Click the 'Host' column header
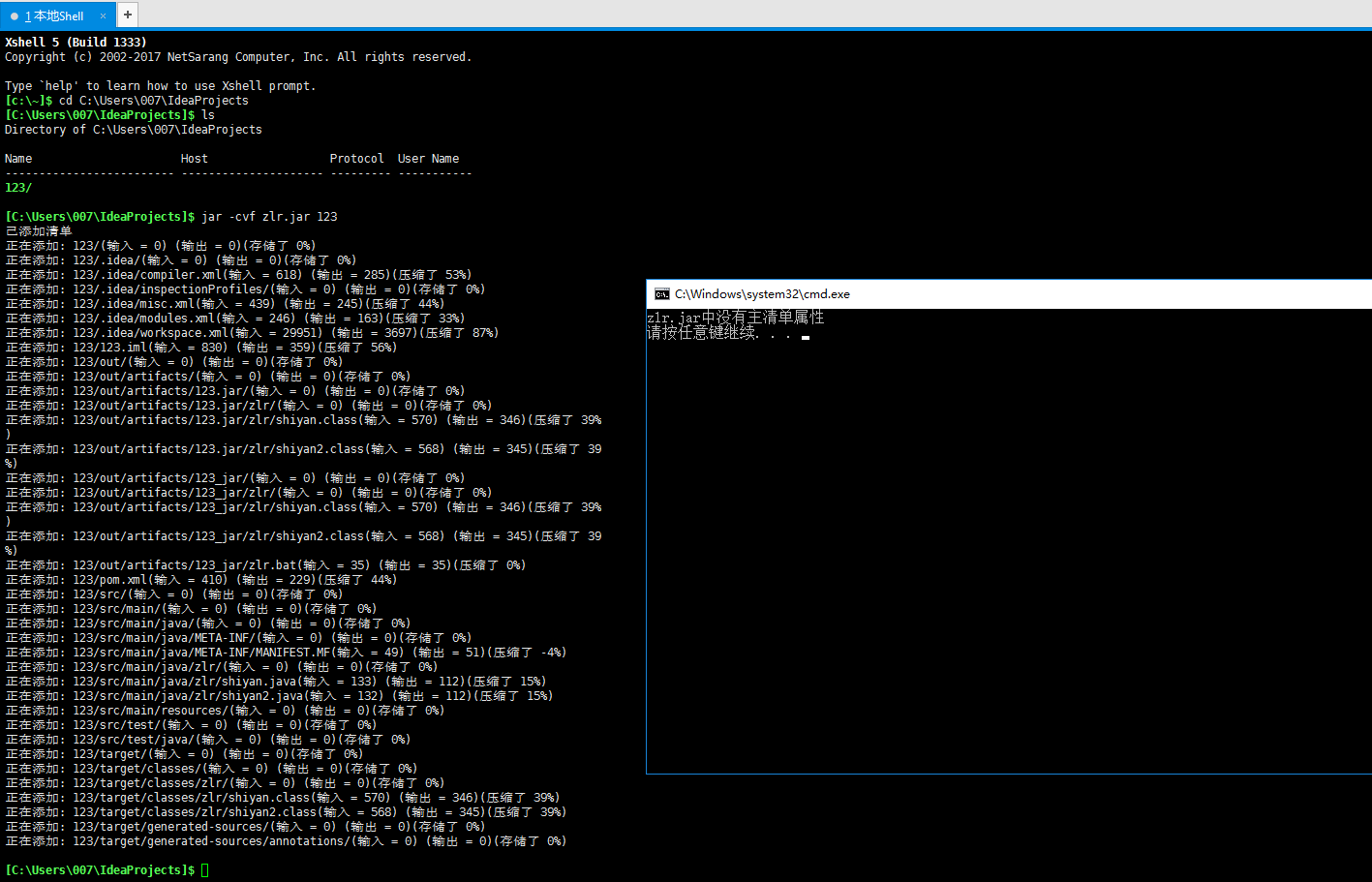This screenshot has height=882, width=1372. point(195,159)
